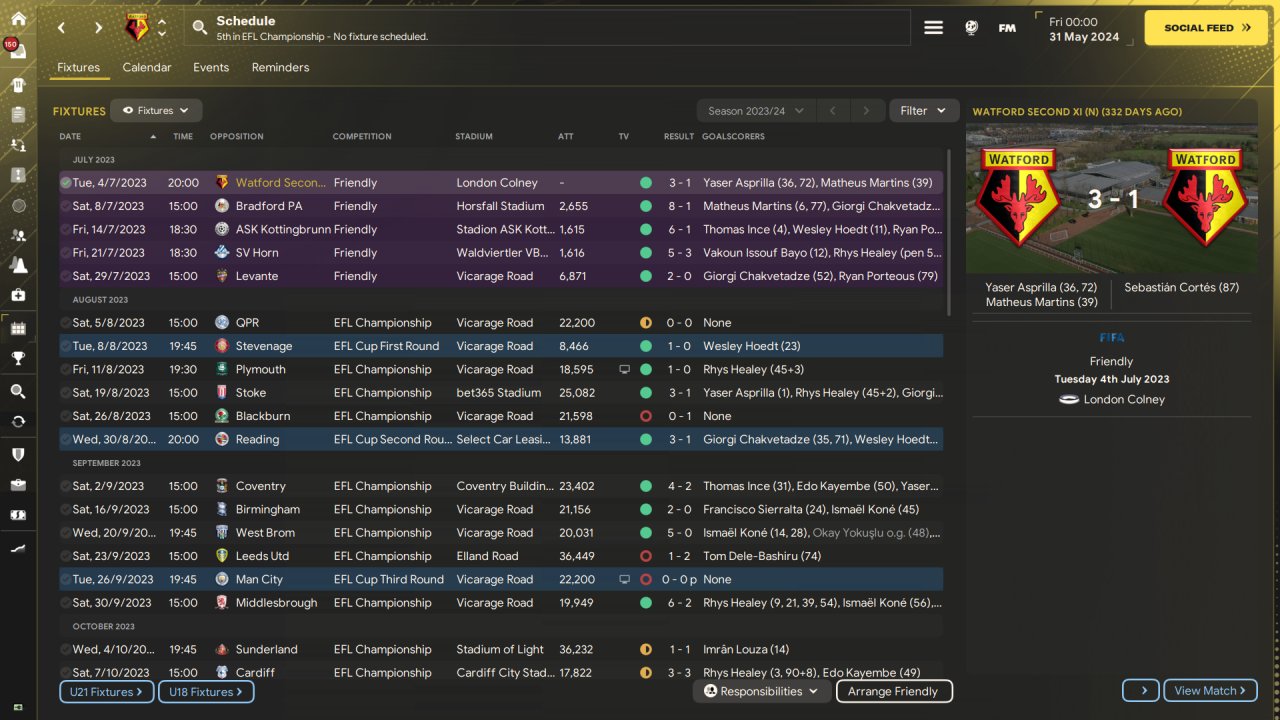Image resolution: width=1280 pixels, height=720 pixels.
Task: Open U18 Fixtures
Action: 206,691
